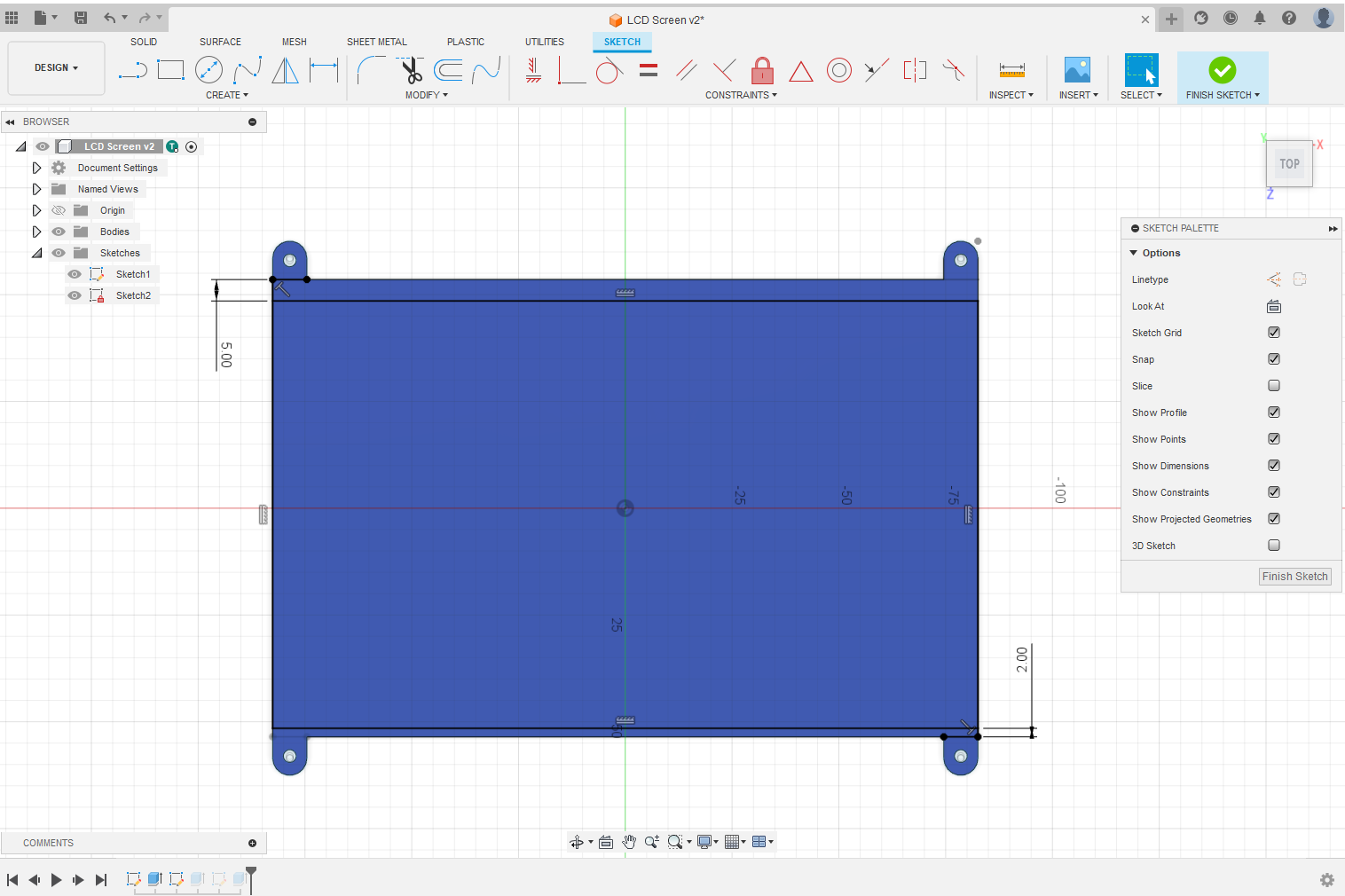Hide the Sketch1 visibility eye
1345x896 pixels.
click(75, 274)
